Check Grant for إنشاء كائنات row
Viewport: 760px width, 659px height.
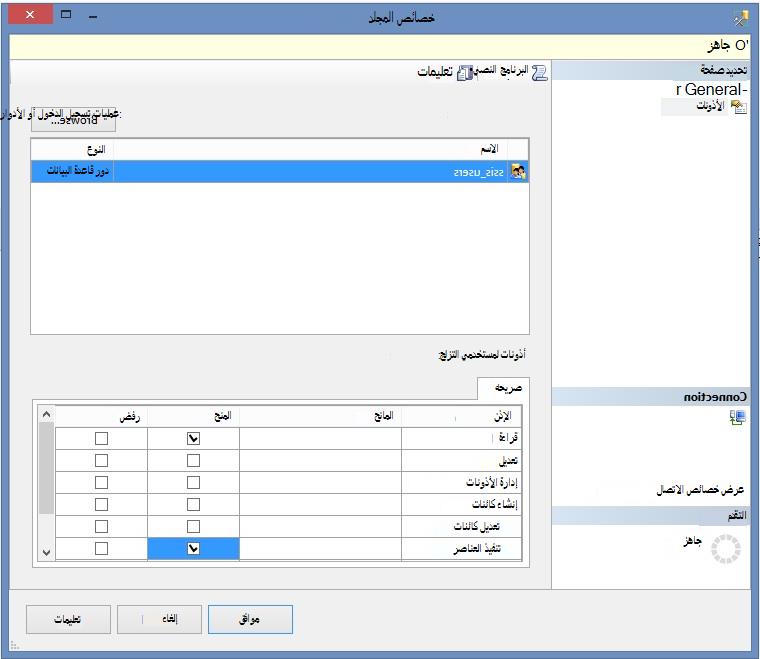193,504
